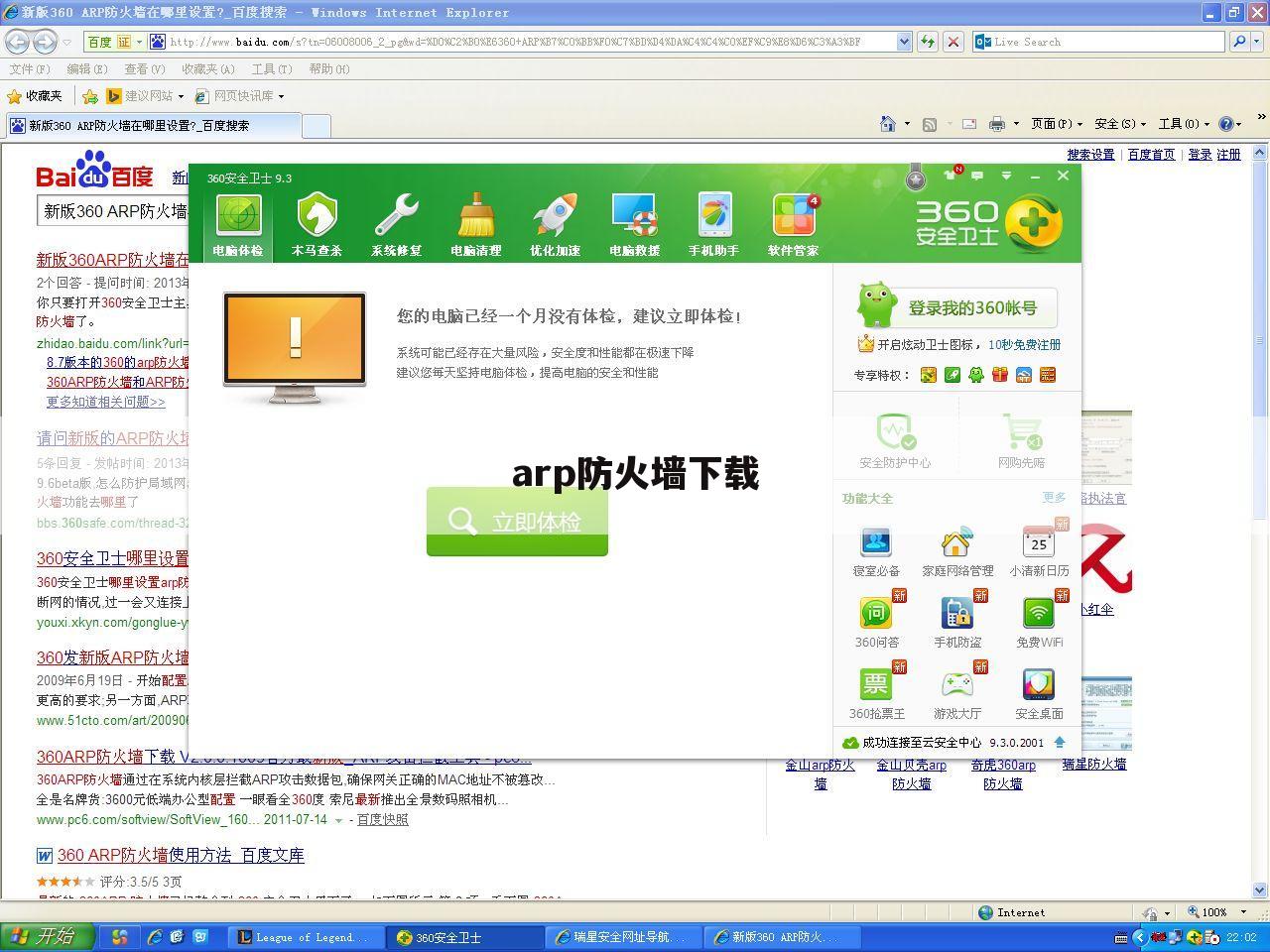Open the 小清新日历 calendar tool
The height and width of the screenshot is (952, 1270).
tap(1039, 551)
